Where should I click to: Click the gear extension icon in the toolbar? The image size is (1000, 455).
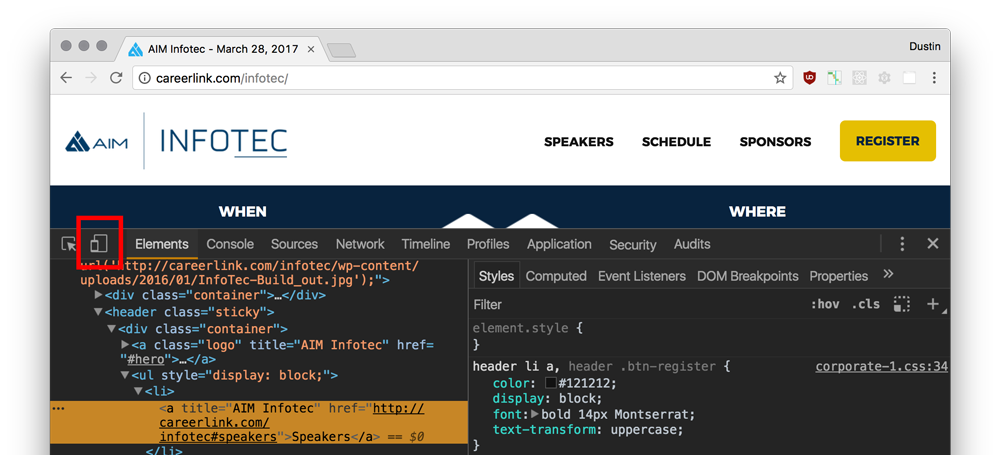[884, 78]
